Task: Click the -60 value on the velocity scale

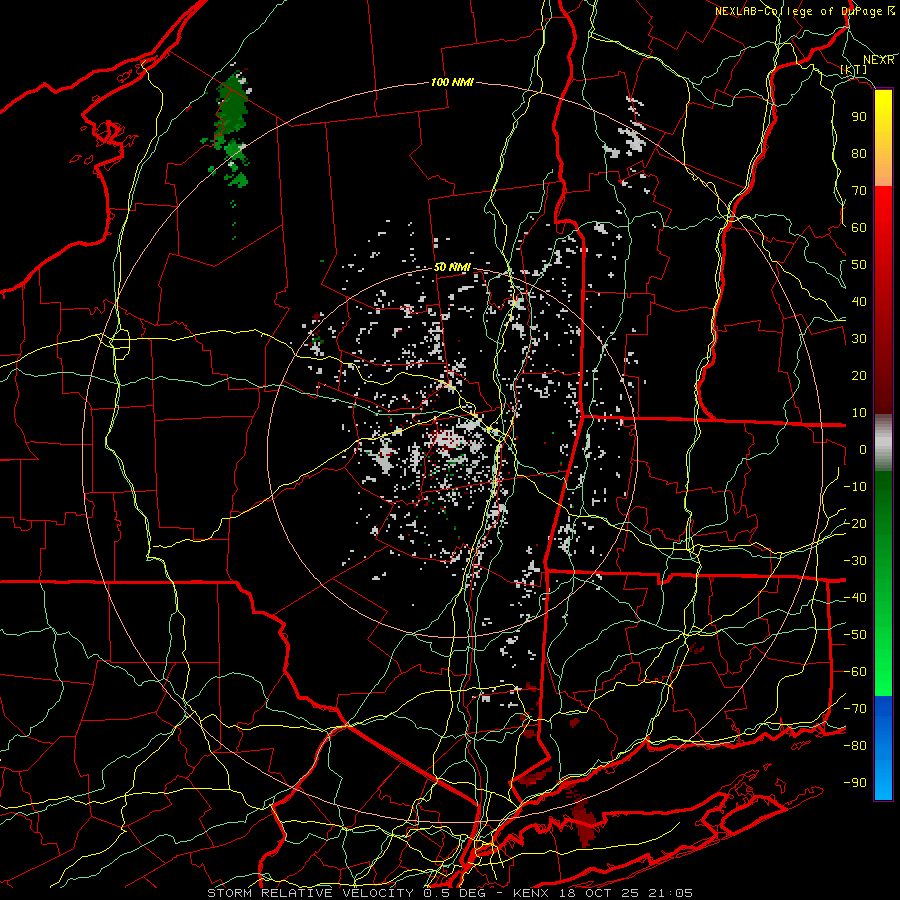Action: click(855, 672)
